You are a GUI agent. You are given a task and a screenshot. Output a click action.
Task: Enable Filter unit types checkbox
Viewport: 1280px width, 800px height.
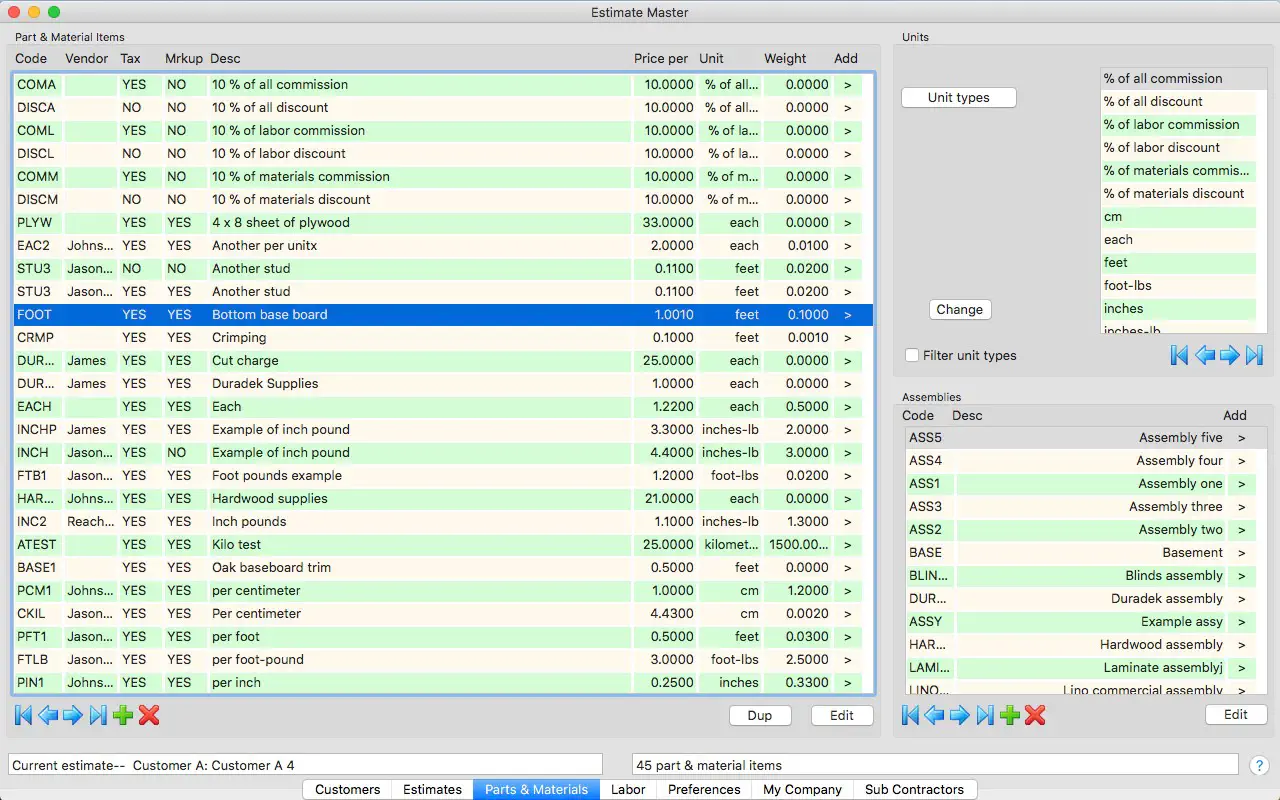(912, 355)
